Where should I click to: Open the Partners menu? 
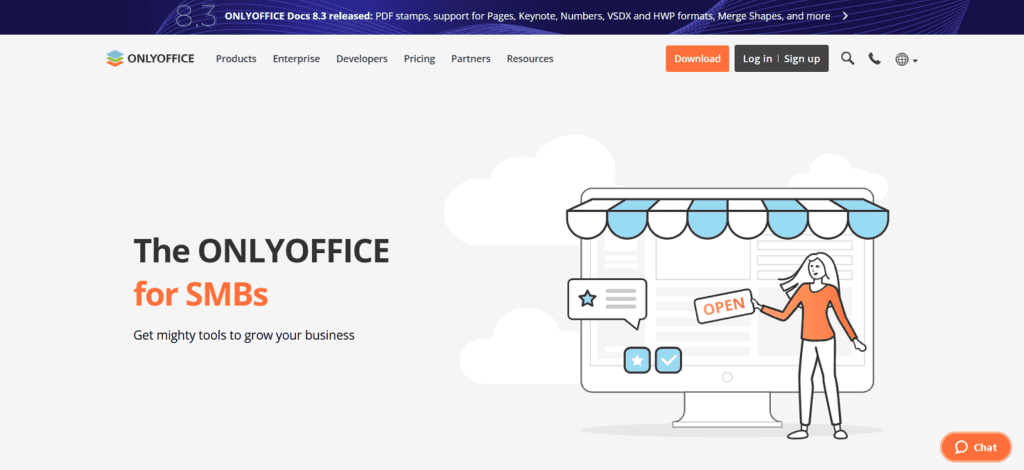471,59
